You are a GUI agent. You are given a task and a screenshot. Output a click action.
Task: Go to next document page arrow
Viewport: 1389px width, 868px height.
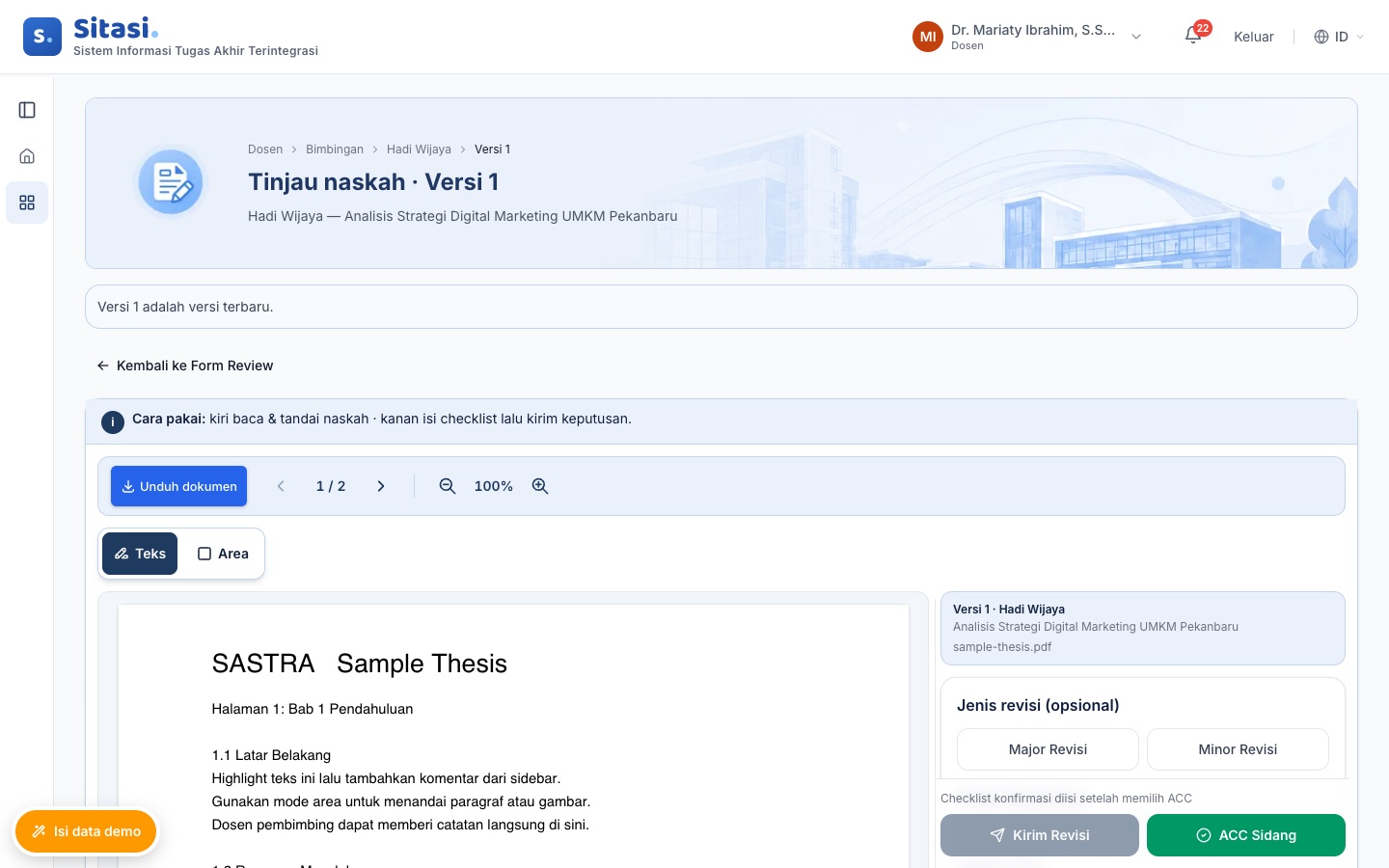381,486
